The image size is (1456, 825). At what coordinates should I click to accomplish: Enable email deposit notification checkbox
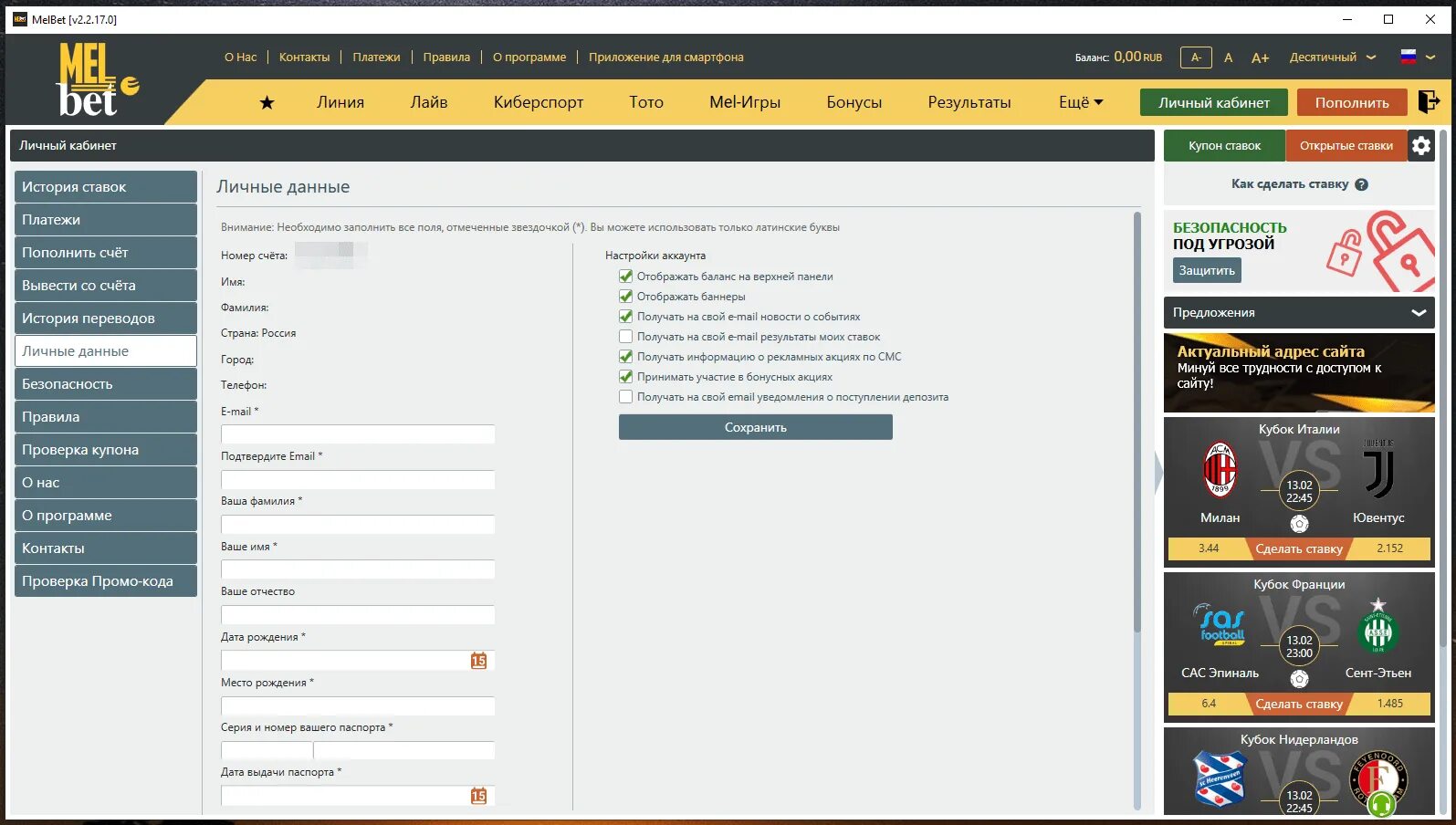point(625,397)
